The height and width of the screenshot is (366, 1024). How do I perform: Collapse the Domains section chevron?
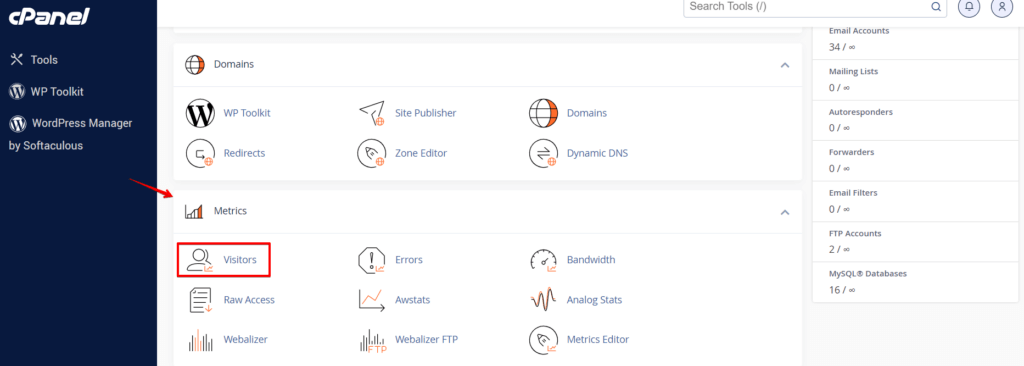coord(785,65)
